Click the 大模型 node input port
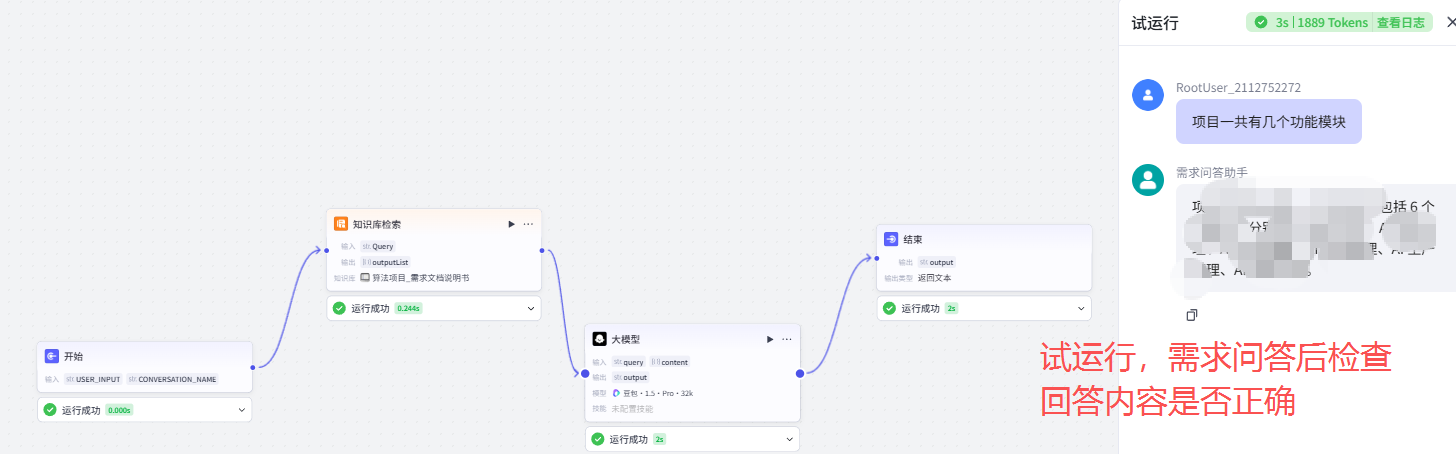This screenshot has height=454, width=1456. click(585, 373)
